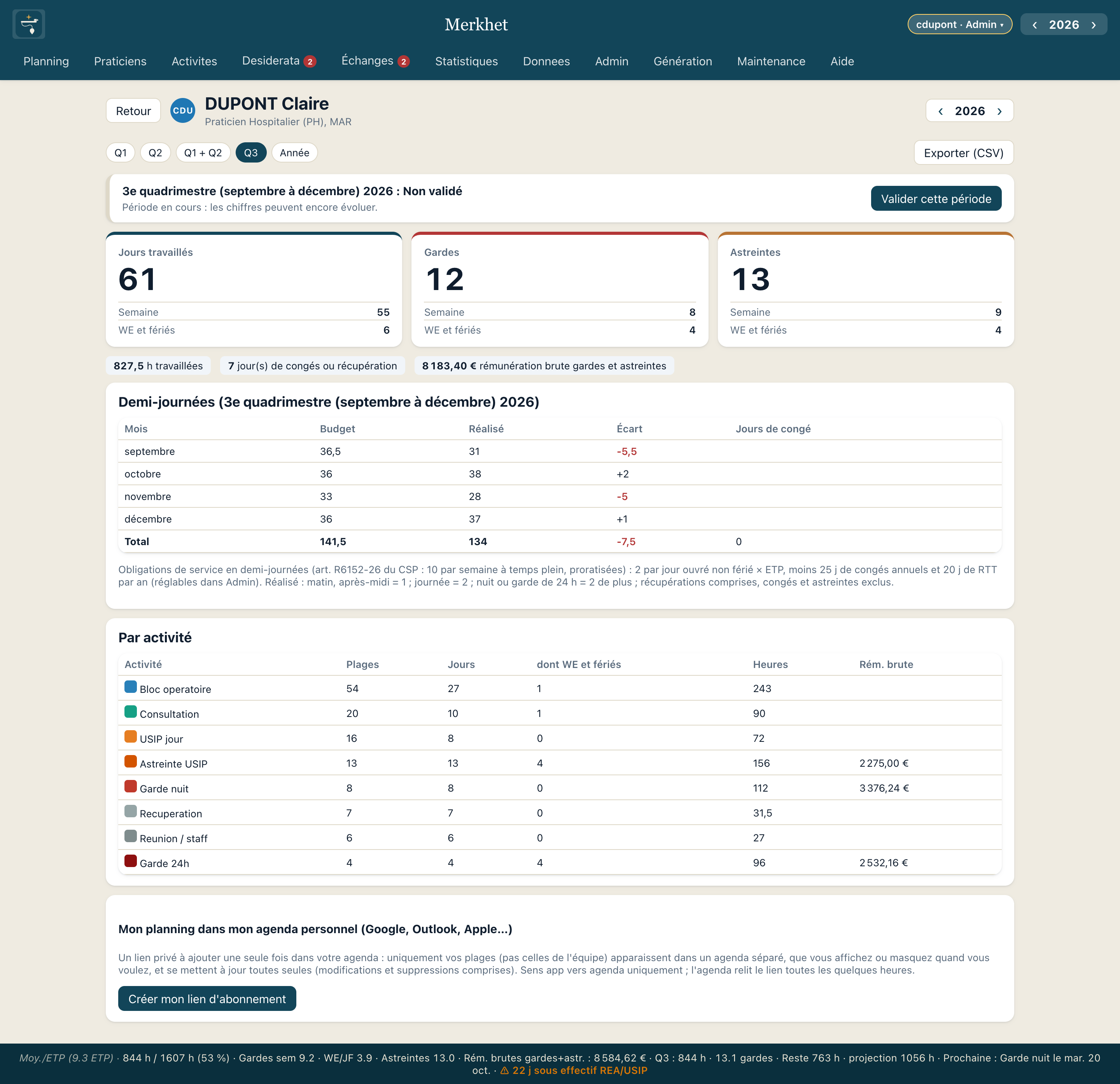Click Créer mon lien d'abonnement button

pos(207,998)
